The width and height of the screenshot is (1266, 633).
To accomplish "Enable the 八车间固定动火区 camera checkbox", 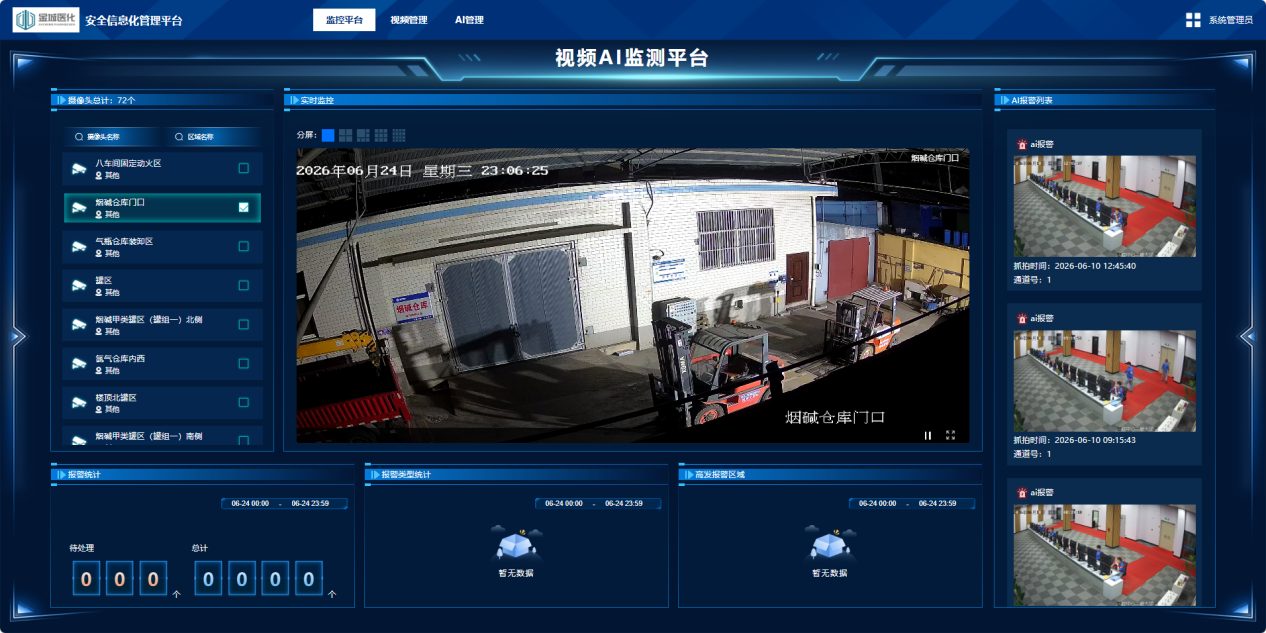I will tap(243, 168).
